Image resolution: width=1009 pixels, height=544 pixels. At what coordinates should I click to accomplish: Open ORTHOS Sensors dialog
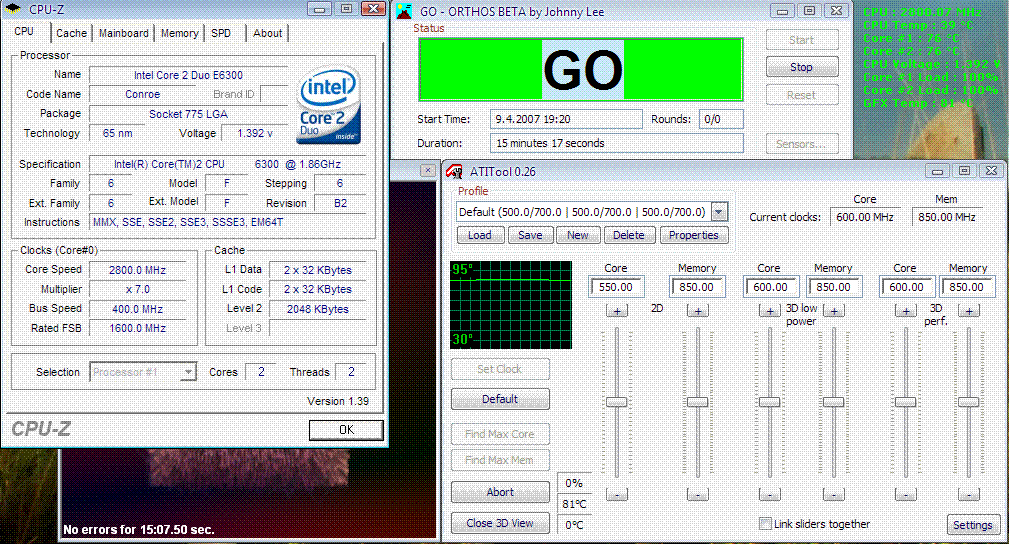[x=802, y=144]
